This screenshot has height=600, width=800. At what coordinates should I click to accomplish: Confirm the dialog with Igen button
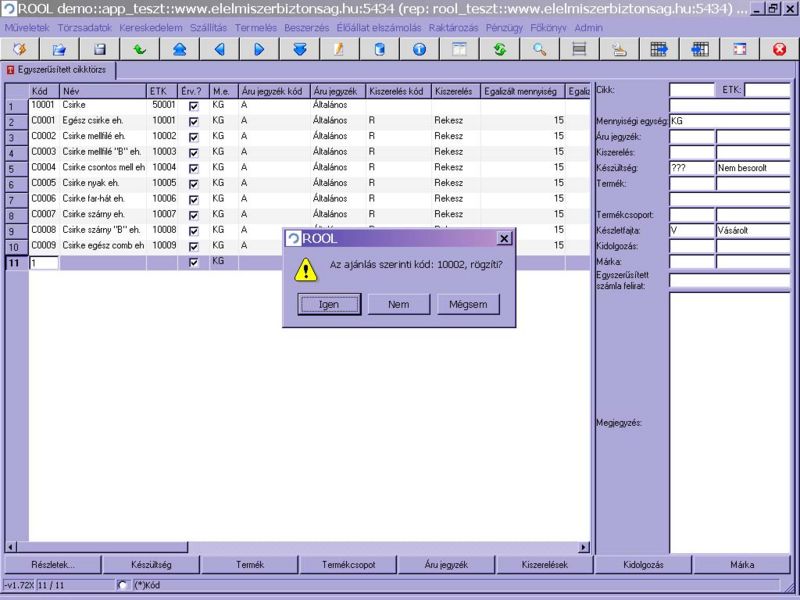[329, 304]
